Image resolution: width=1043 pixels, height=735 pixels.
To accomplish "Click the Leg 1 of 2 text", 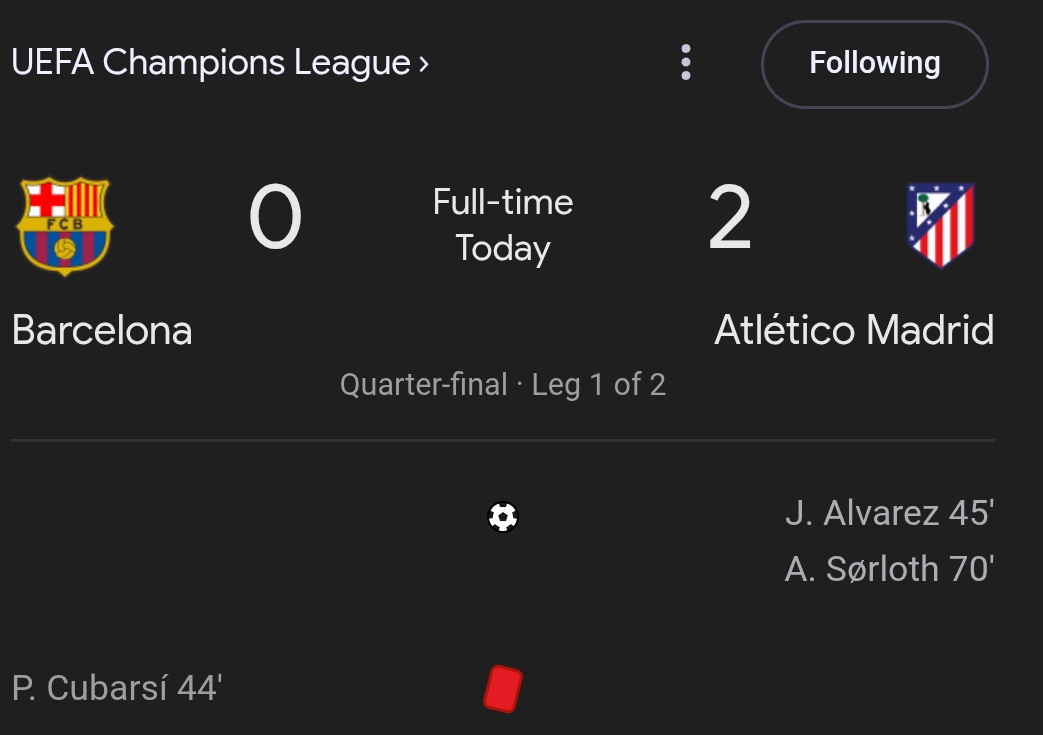I will (598, 385).
